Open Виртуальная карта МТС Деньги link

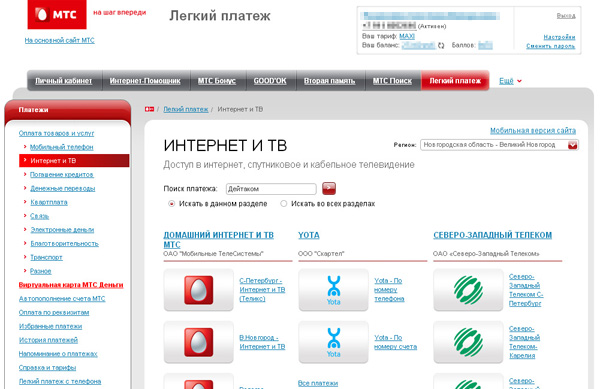(x=71, y=285)
